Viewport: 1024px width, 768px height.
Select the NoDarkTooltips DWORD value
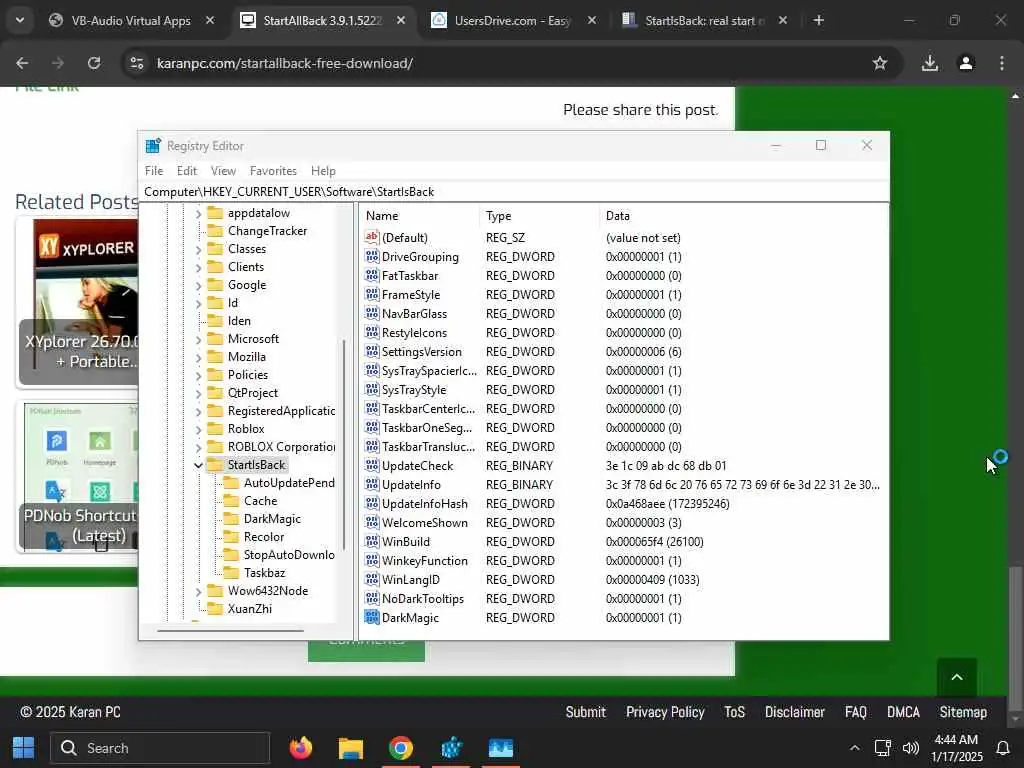(x=423, y=599)
